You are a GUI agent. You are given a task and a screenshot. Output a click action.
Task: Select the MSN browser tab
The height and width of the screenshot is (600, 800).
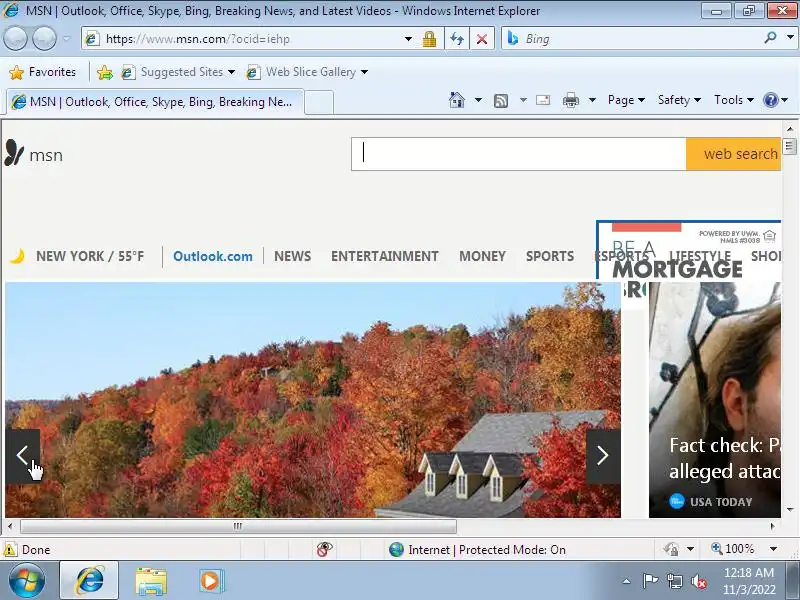(x=155, y=102)
